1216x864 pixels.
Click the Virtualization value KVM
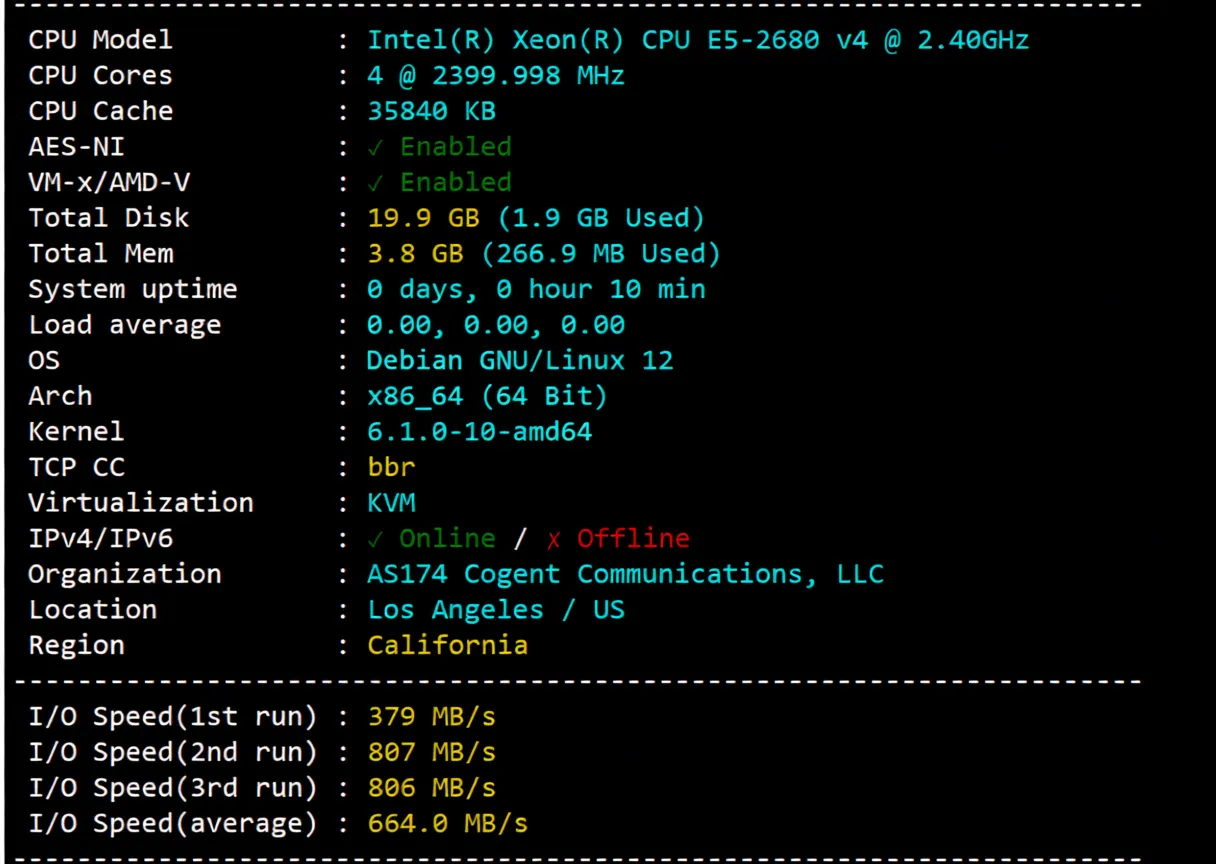[x=391, y=503]
